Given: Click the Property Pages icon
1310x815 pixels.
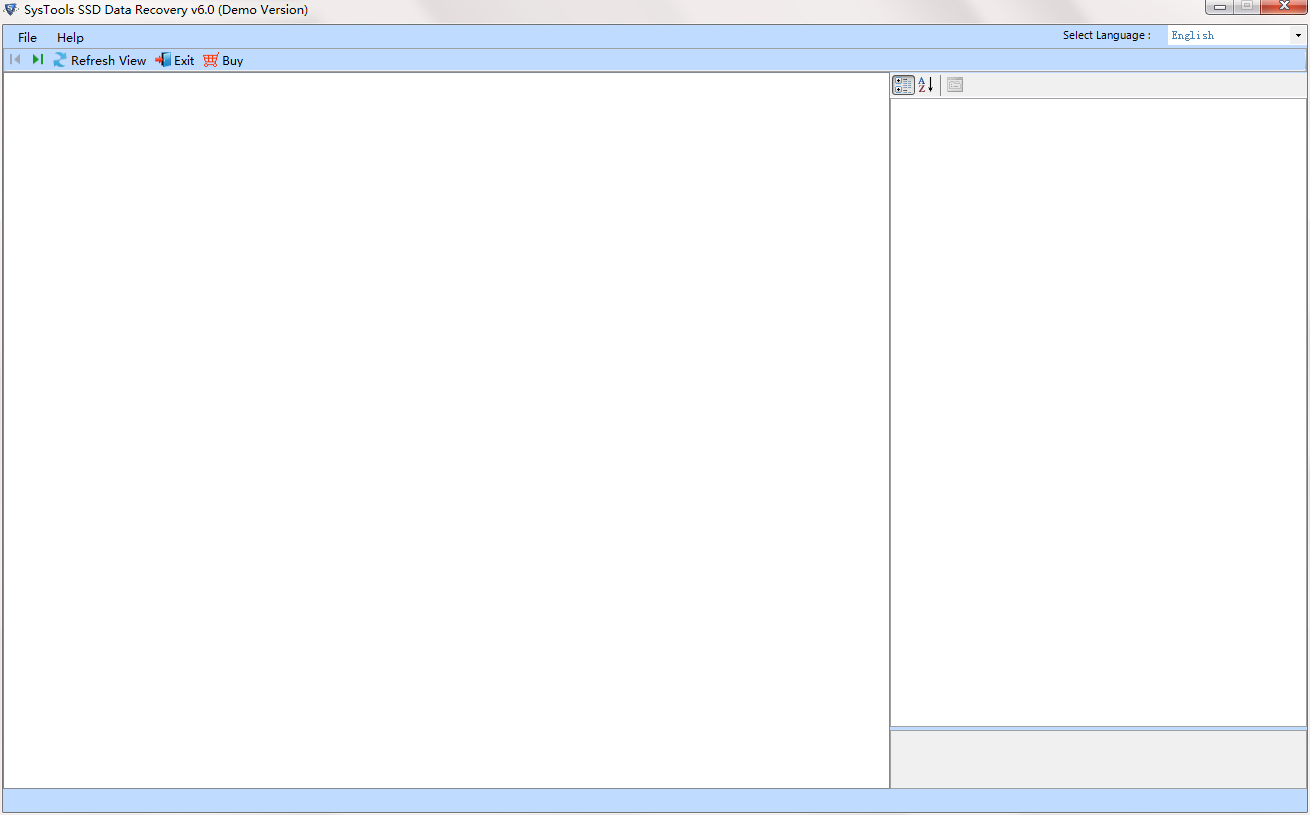Looking at the screenshot, I should click(955, 85).
